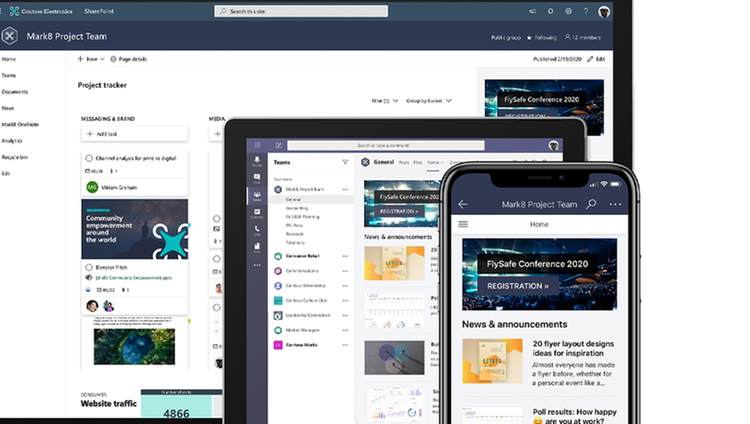This screenshot has width=750, height=424.
Task: Open the profile avatar in SharePoint header
Action: pyautogui.click(x=604, y=11)
